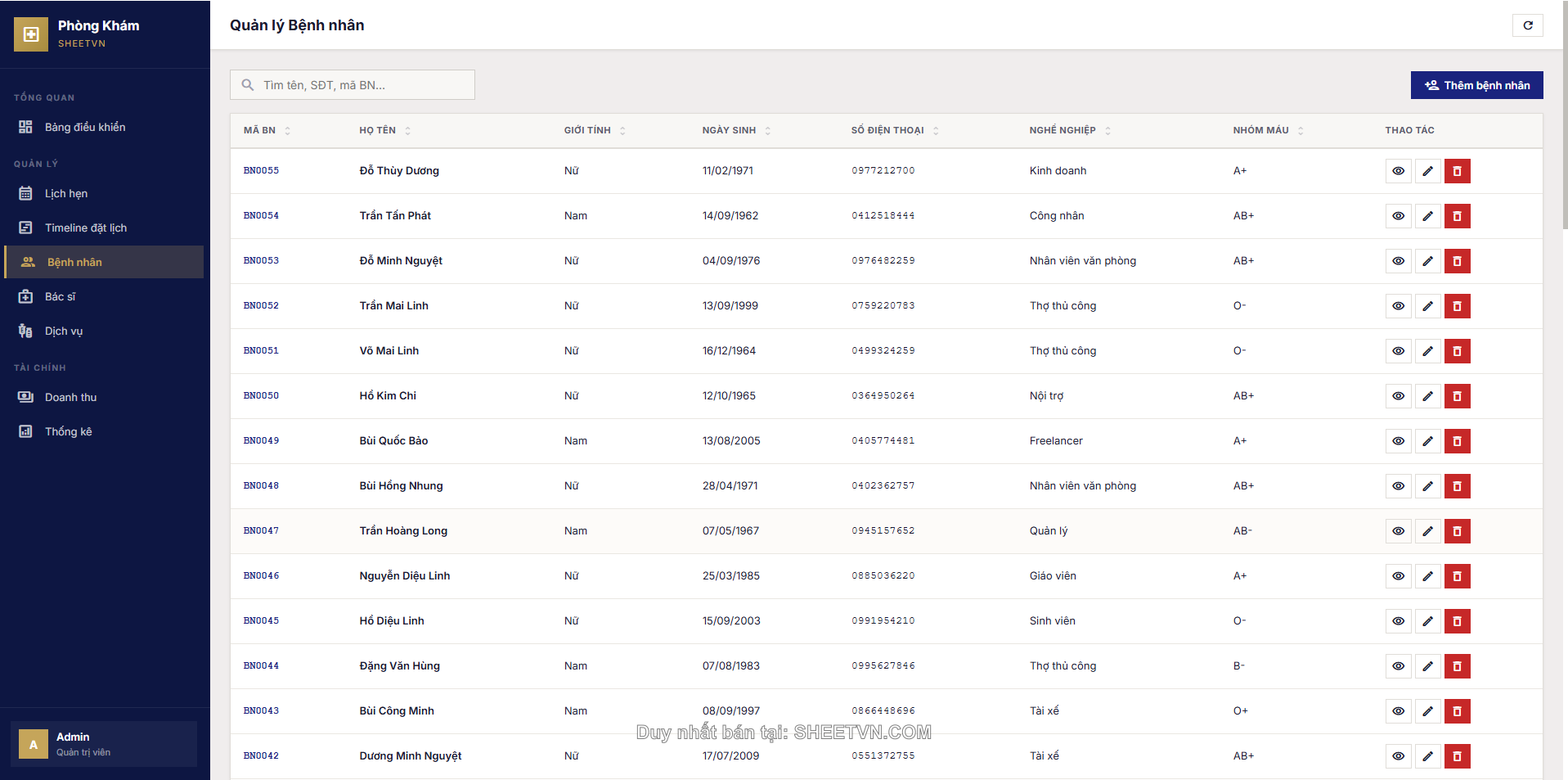Delete patient Bùi Quốc Bảo record
The image size is (1568, 780).
(1457, 441)
